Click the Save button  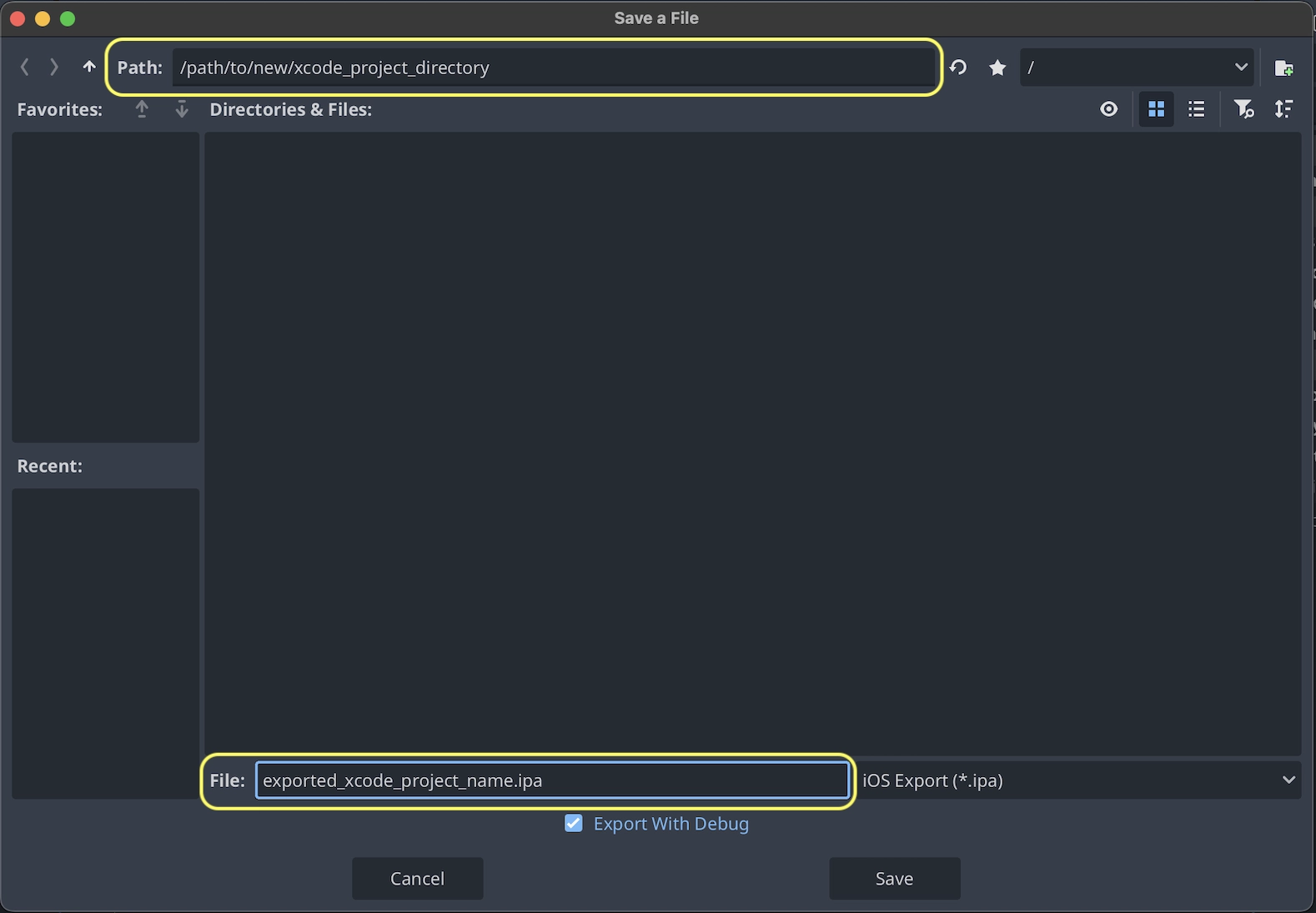click(x=894, y=879)
